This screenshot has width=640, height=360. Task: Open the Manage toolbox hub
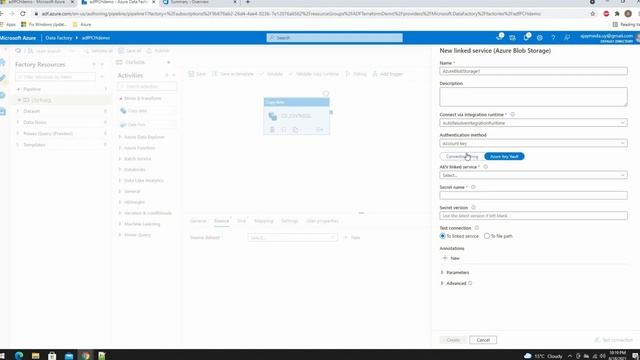3,111
